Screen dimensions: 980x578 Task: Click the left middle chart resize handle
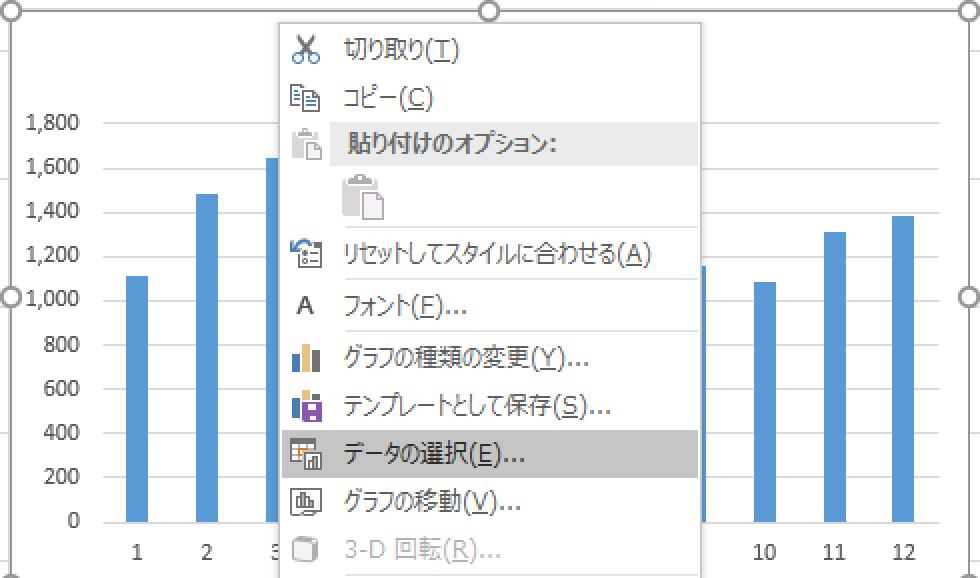(11, 297)
